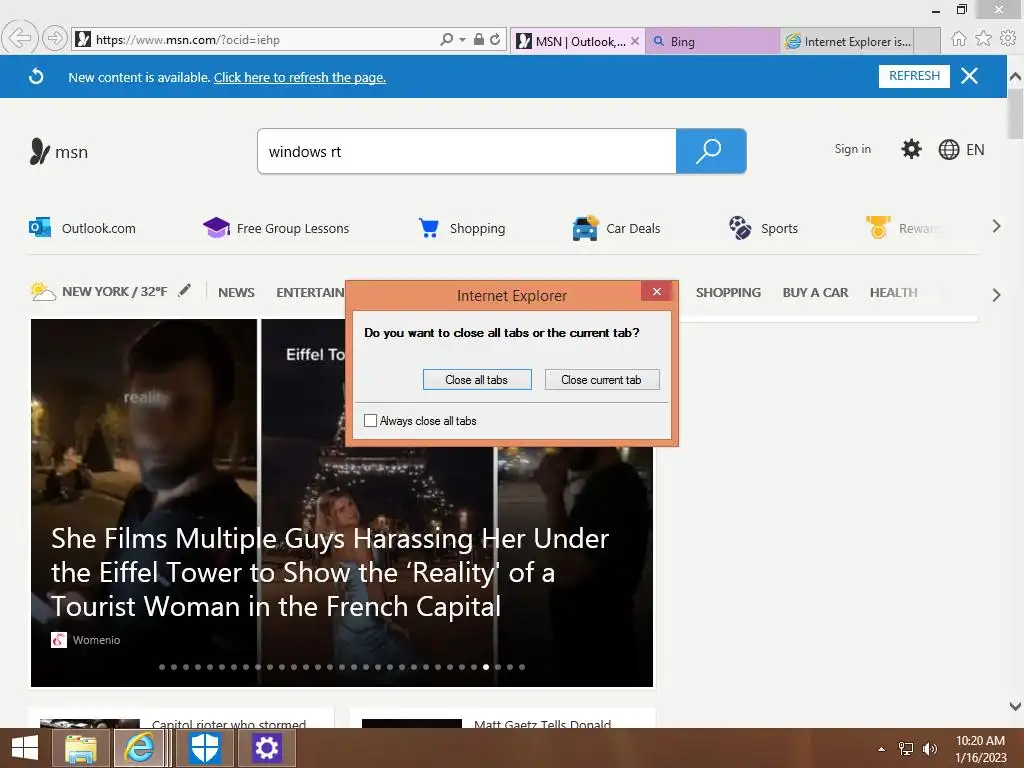The width and height of the screenshot is (1024, 768).
Task: Close the MSN tab with its X
Action: pyautogui.click(x=634, y=41)
